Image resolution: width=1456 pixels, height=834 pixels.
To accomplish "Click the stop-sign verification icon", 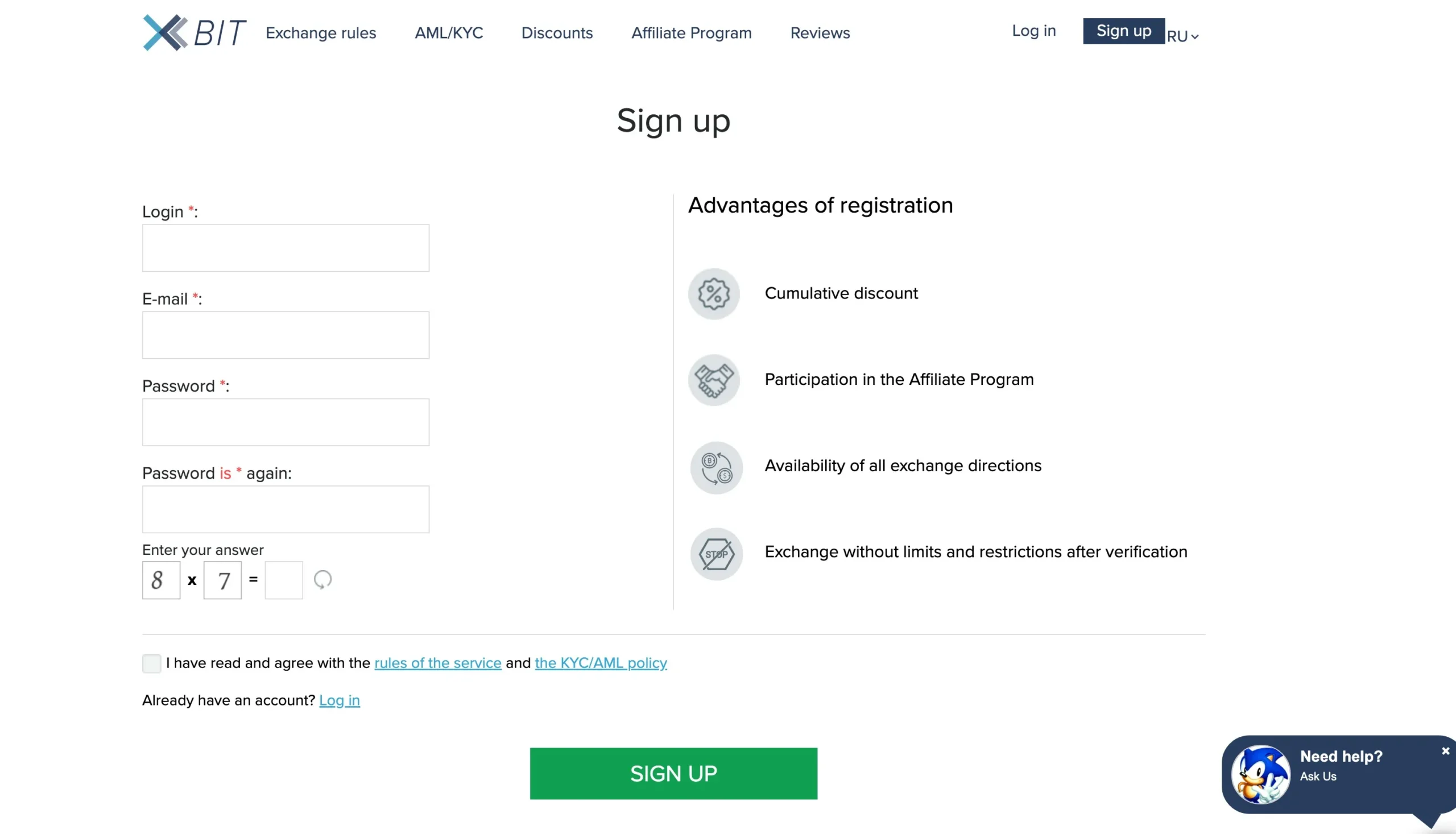I will click(x=715, y=553).
